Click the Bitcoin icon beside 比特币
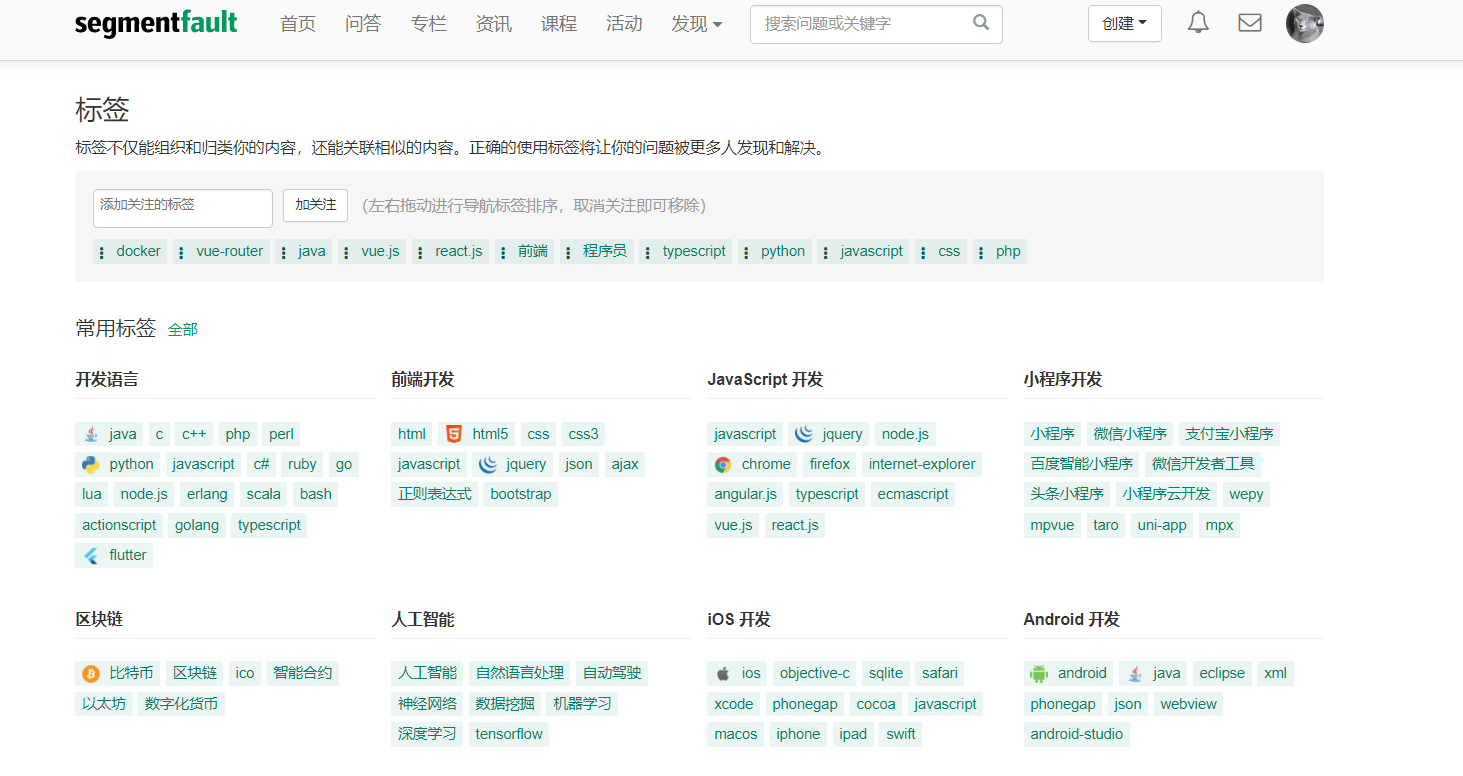 (91, 674)
